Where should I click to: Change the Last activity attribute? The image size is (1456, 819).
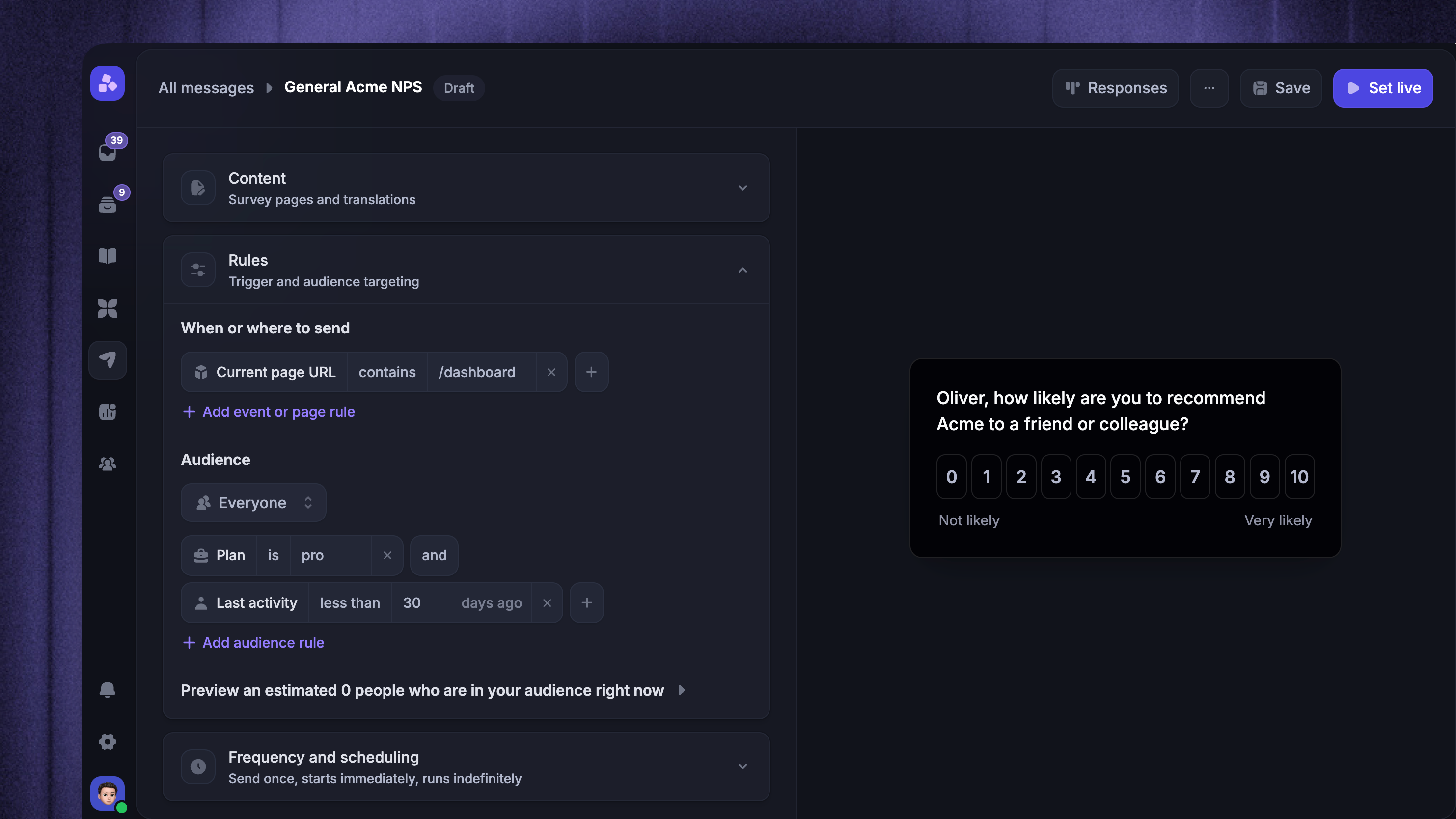(246, 603)
